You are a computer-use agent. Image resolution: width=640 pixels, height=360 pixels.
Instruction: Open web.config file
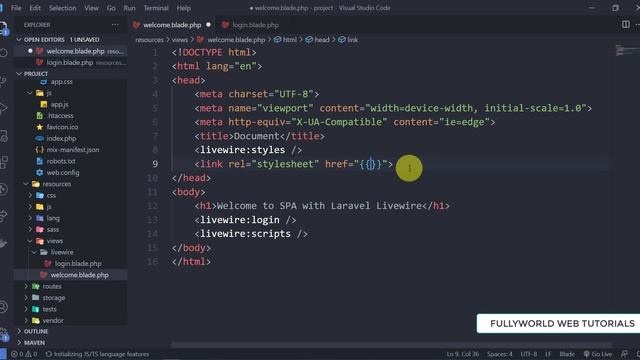click(62, 173)
